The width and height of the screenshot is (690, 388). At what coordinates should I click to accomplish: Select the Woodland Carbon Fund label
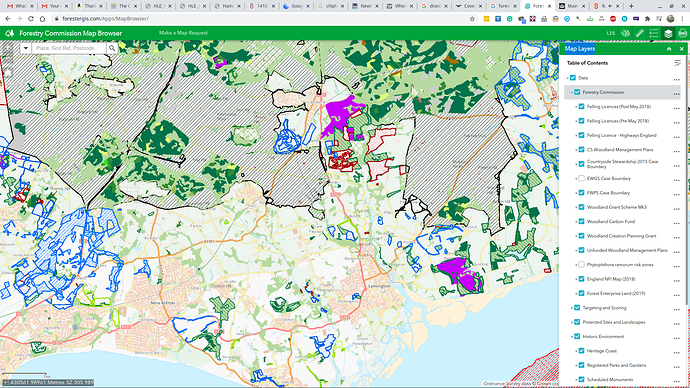pyautogui.click(x=611, y=222)
